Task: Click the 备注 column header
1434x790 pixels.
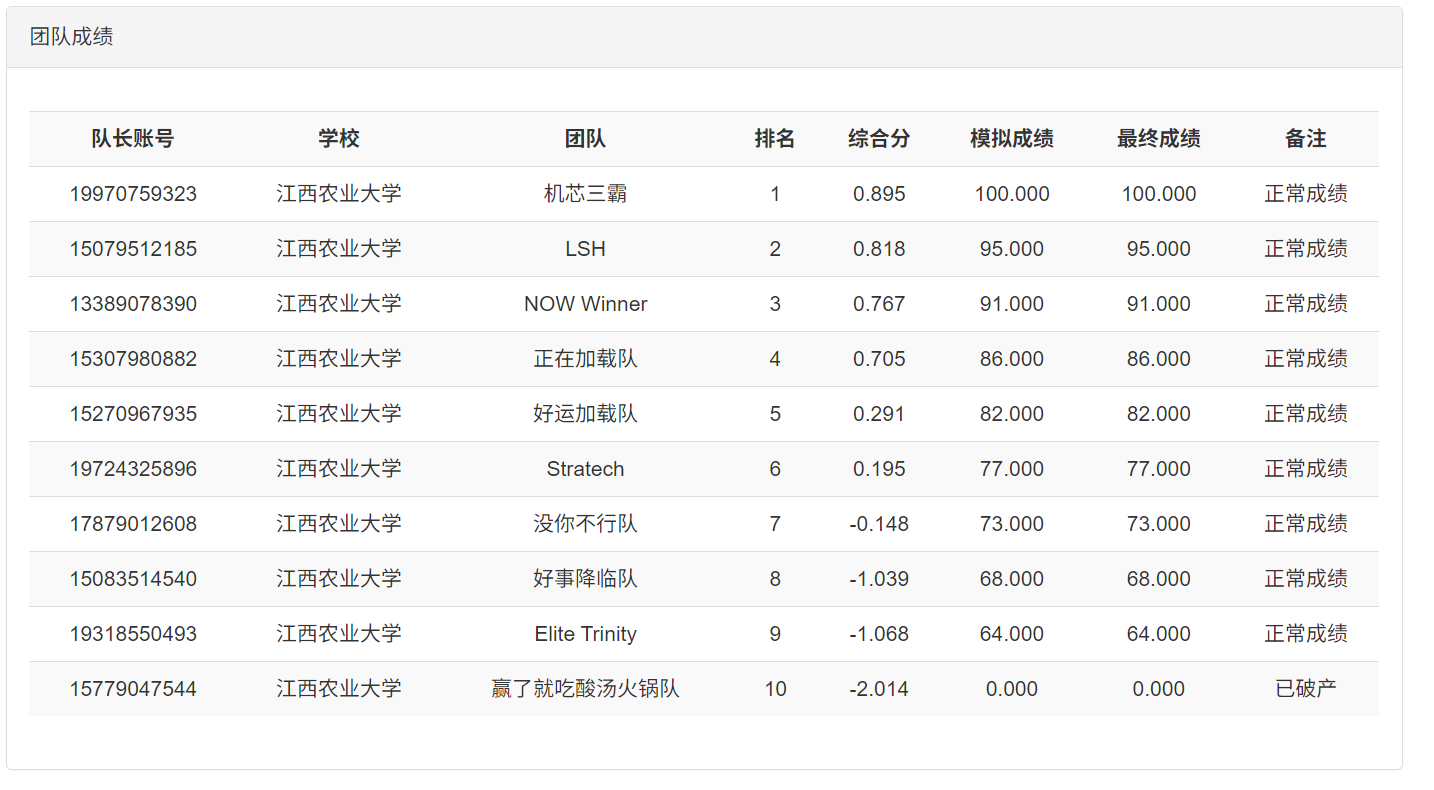Action: click(x=1305, y=139)
